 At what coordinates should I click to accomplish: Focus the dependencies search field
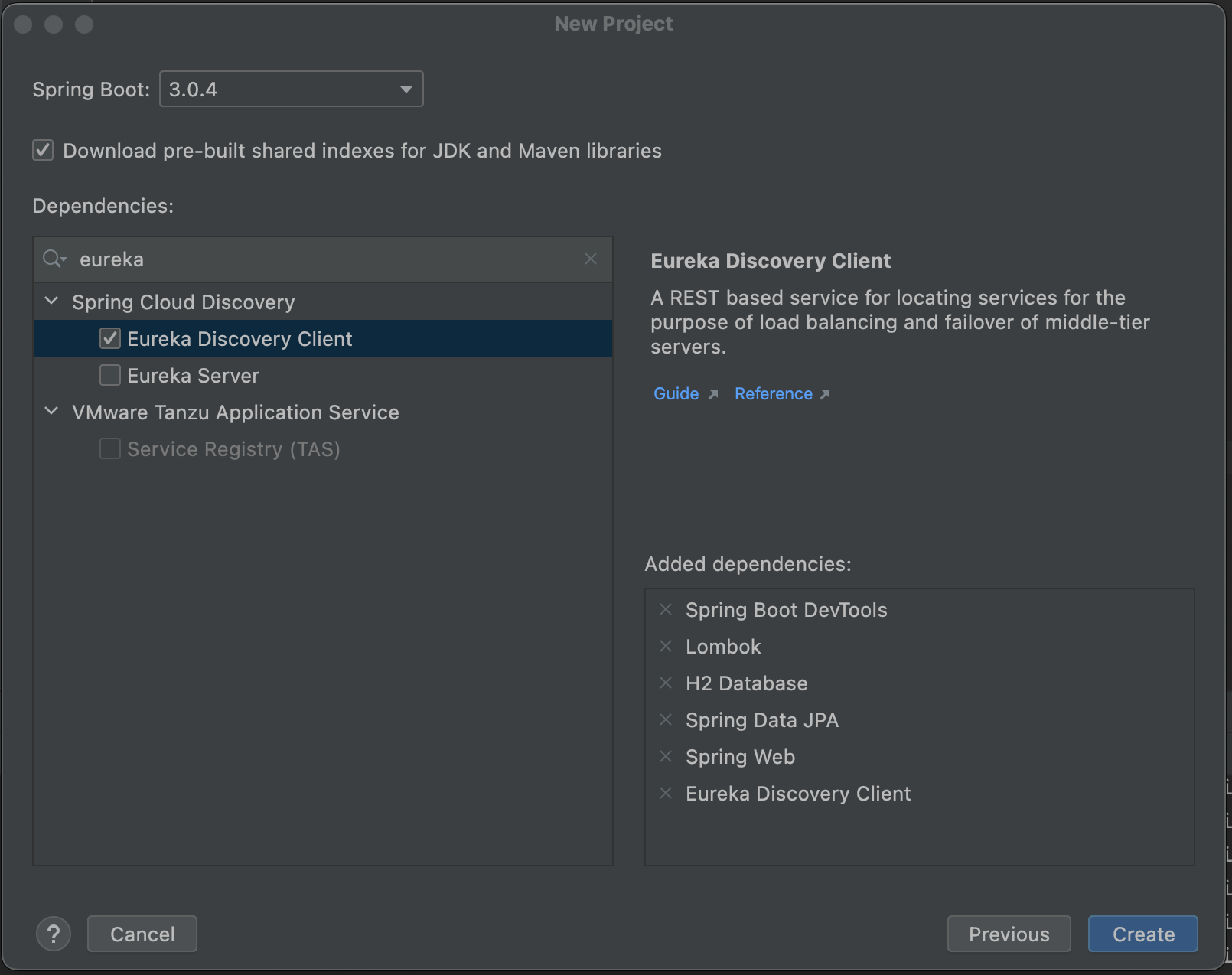(x=322, y=259)
